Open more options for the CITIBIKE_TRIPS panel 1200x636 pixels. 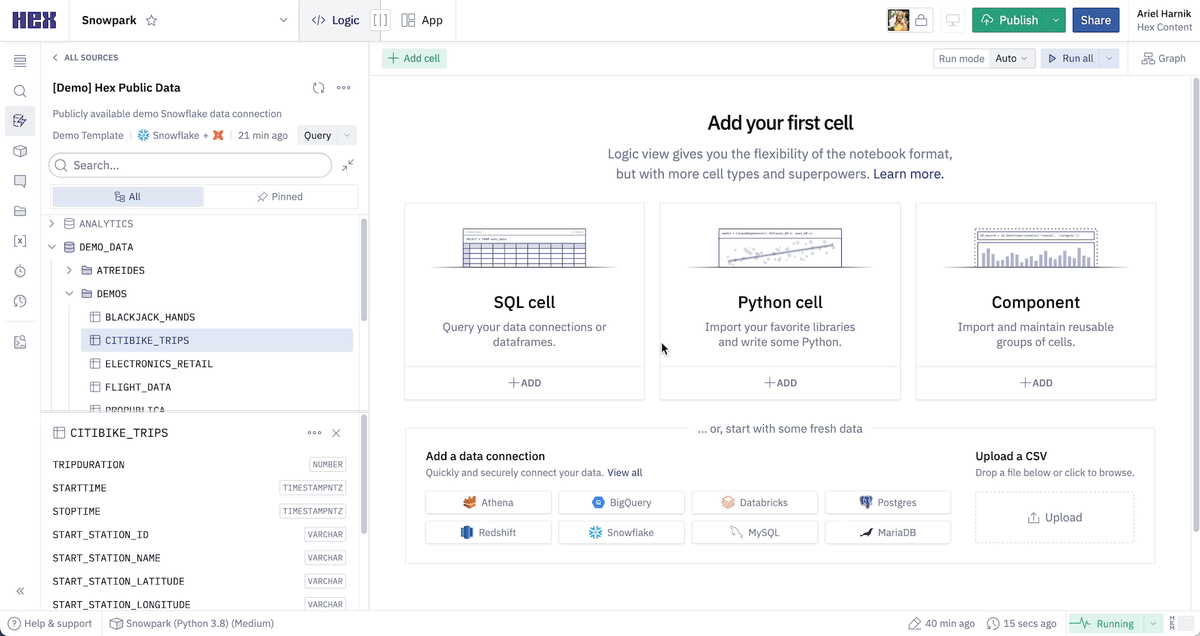pos(314,433)
